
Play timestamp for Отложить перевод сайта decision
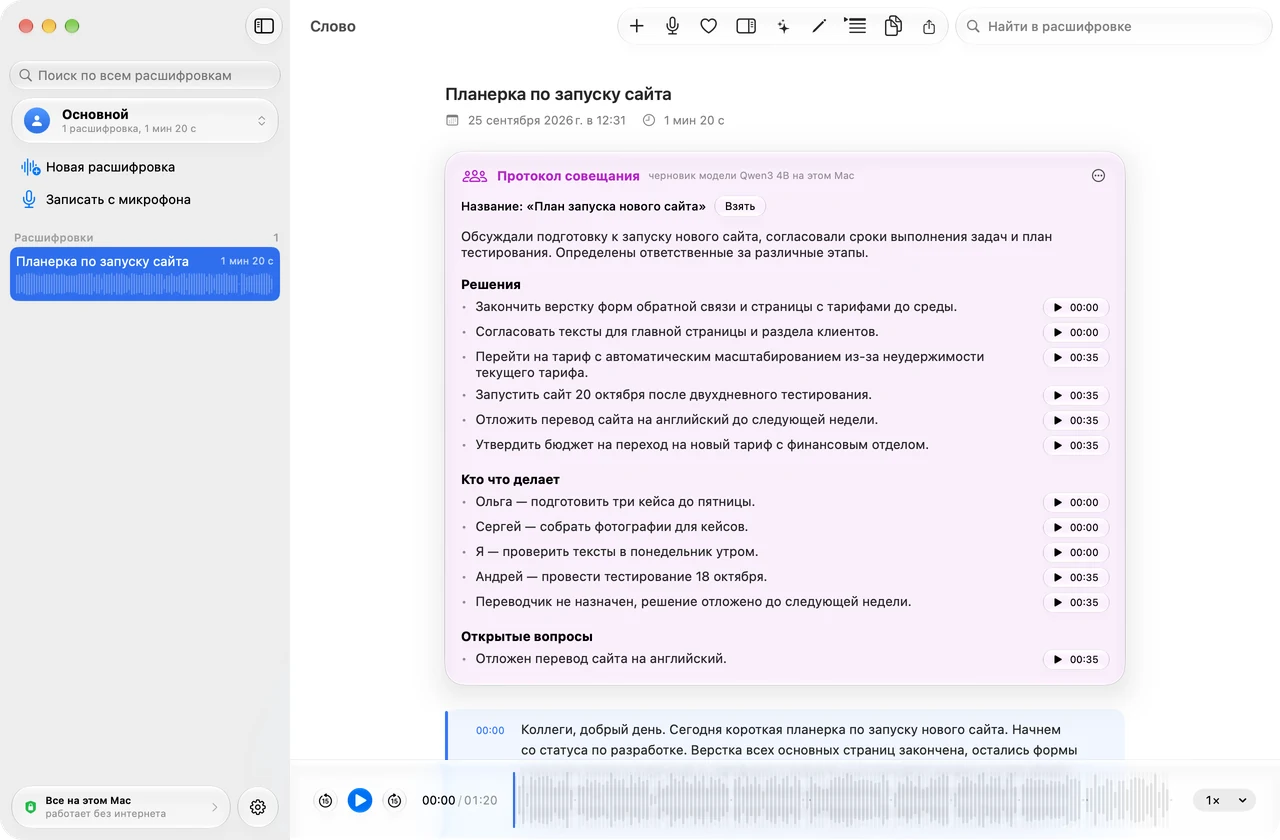1076,420
